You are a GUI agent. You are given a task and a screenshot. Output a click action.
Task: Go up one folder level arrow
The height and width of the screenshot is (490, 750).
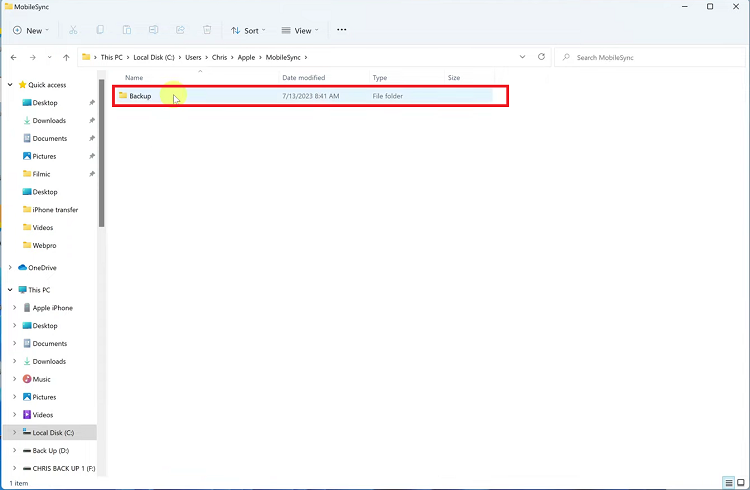(x=66, y=57)
